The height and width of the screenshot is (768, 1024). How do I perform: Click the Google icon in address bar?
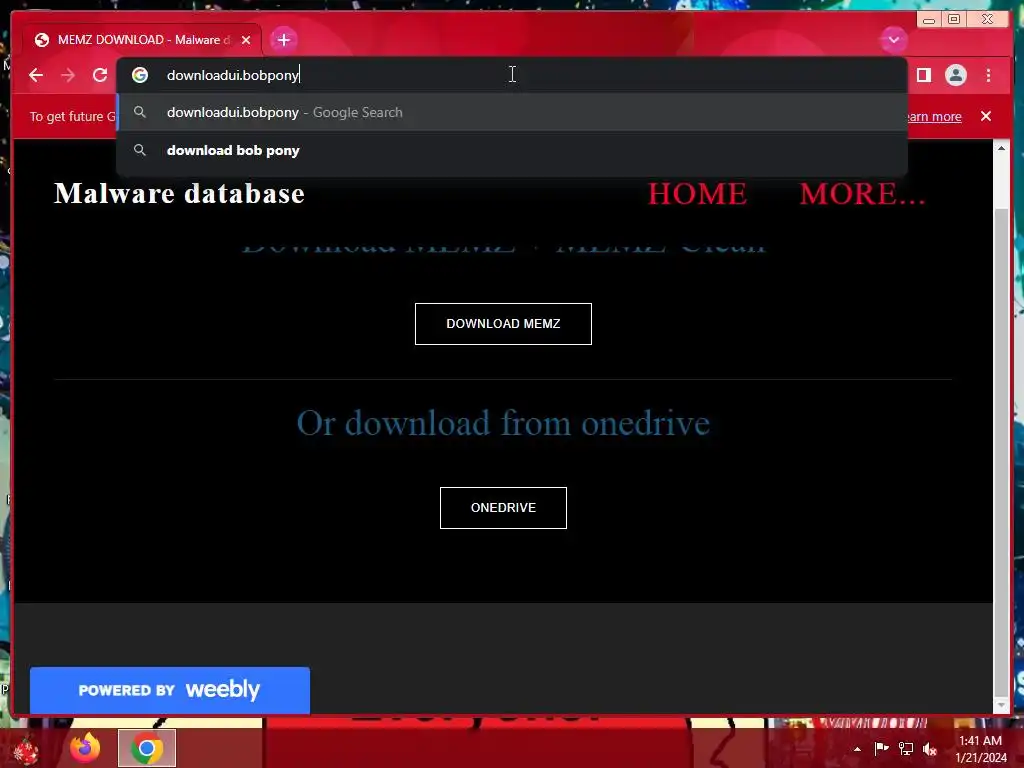pos(140,75)
